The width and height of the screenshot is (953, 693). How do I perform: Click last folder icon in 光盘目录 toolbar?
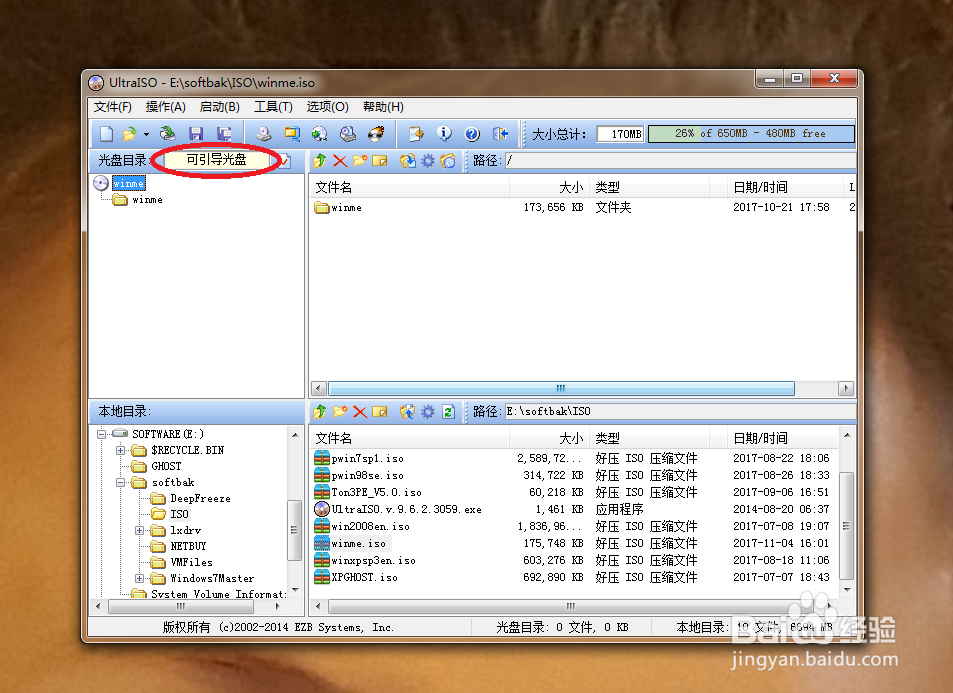pyautogui.click(x=448, y=160)
